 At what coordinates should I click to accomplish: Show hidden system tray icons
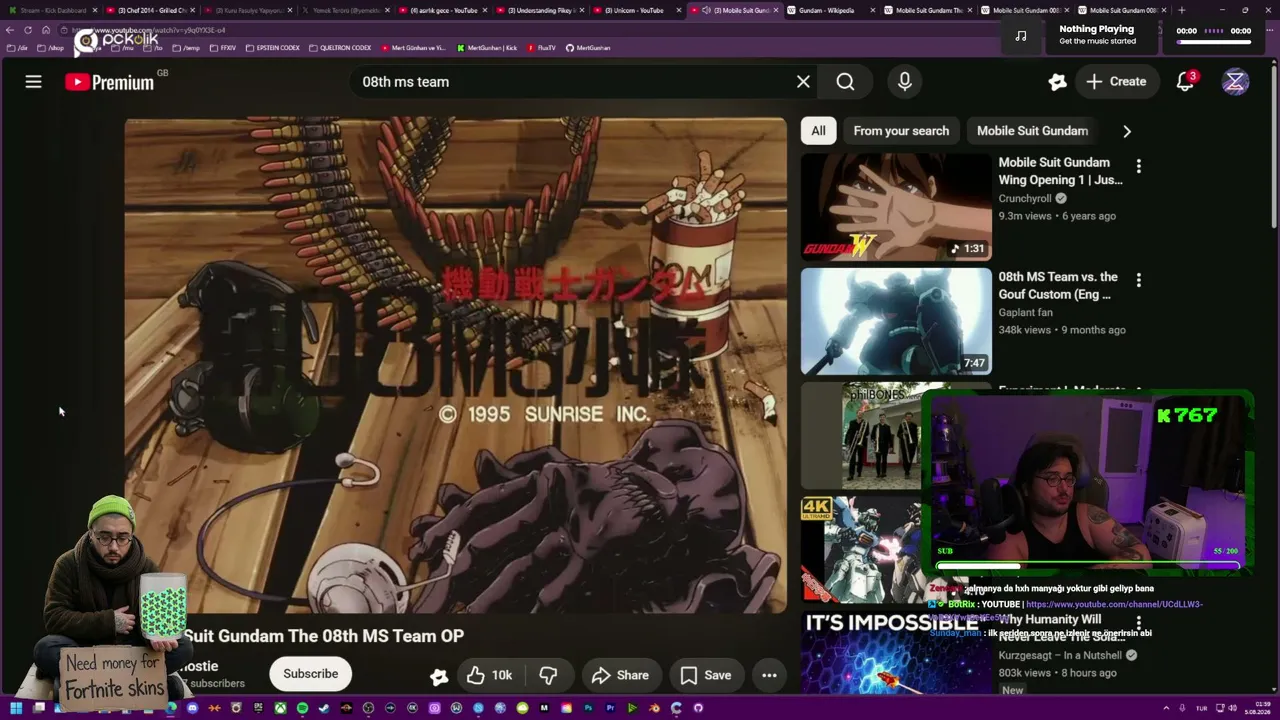[x=1166, y=708]
